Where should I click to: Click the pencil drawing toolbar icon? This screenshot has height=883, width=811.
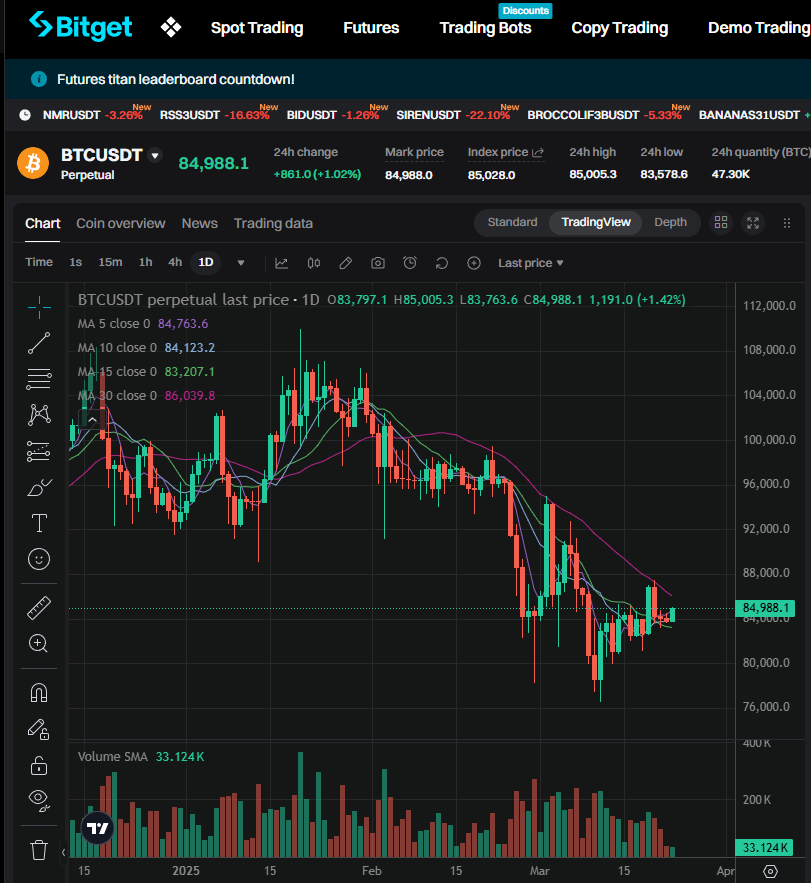(346, 263)
